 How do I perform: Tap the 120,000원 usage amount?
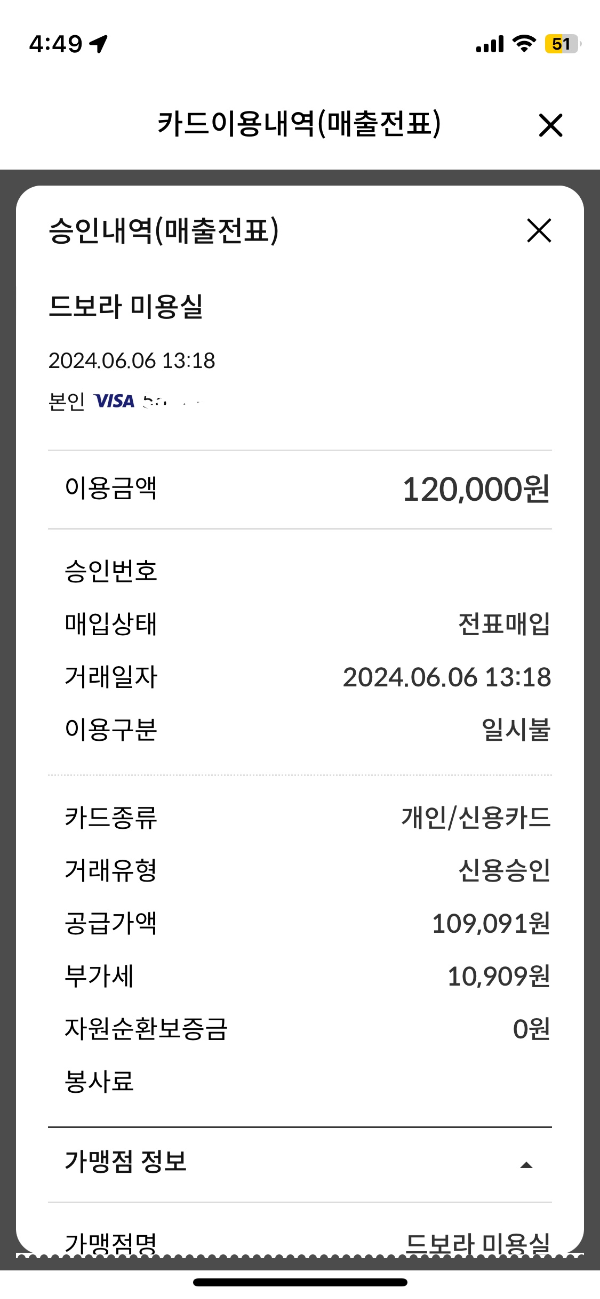point(476,489)
